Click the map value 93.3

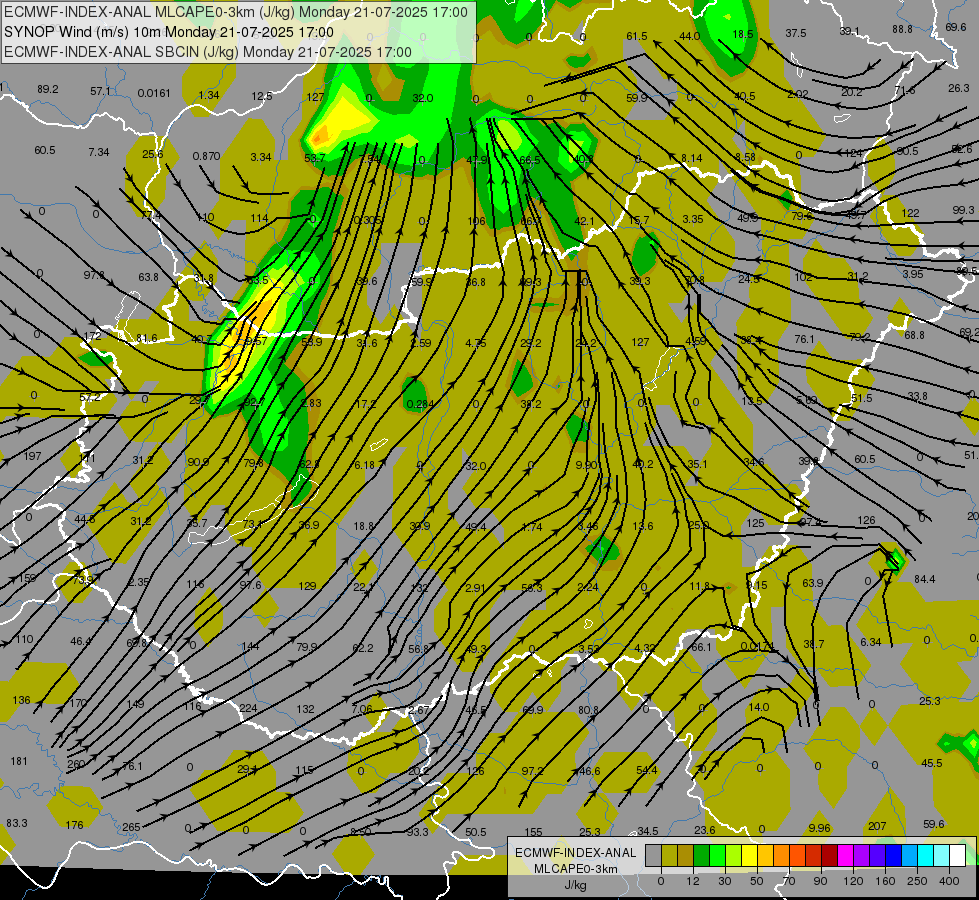pos(417,832)
